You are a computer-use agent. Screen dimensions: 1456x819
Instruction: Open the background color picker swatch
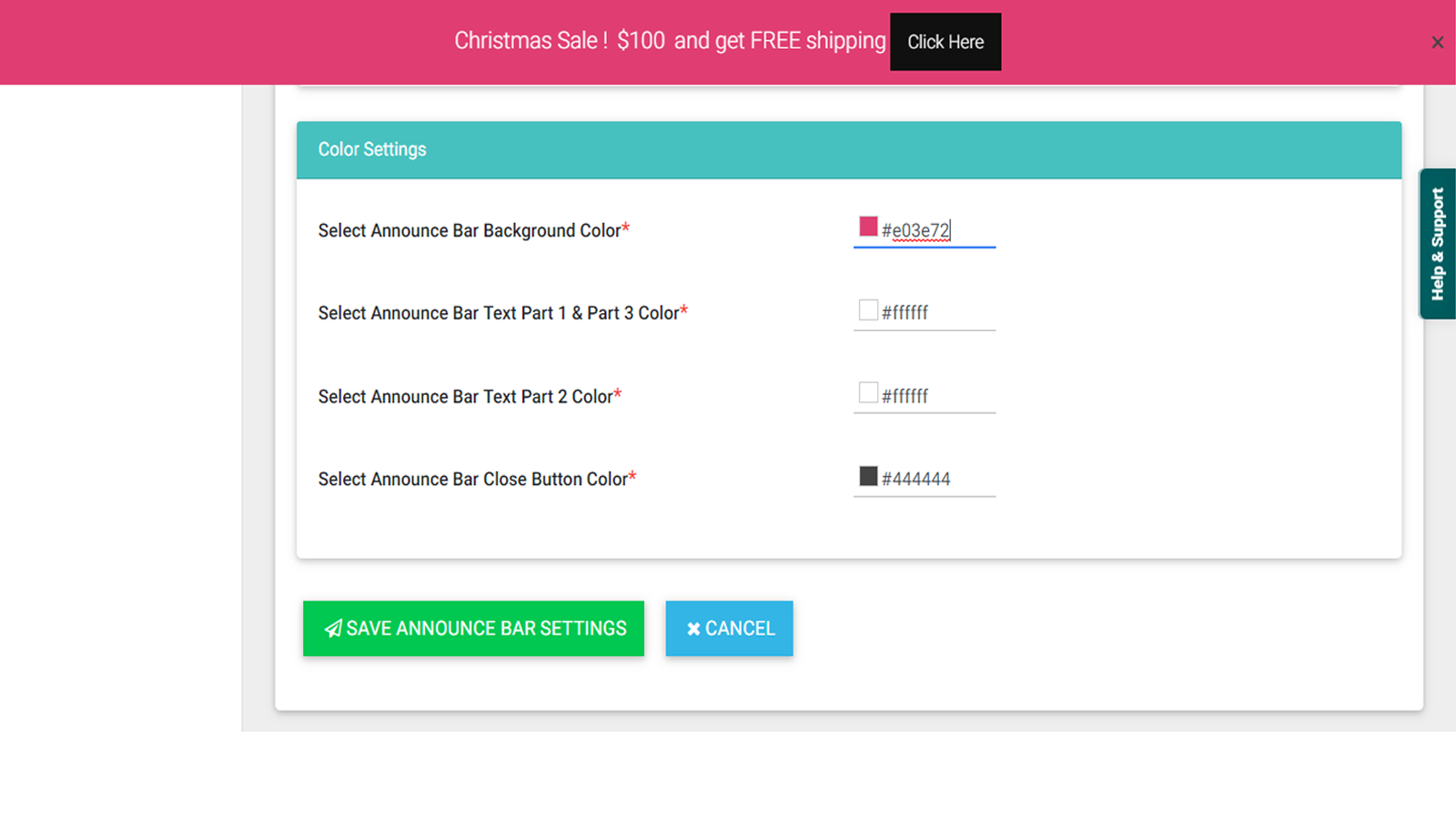[866, 227]
